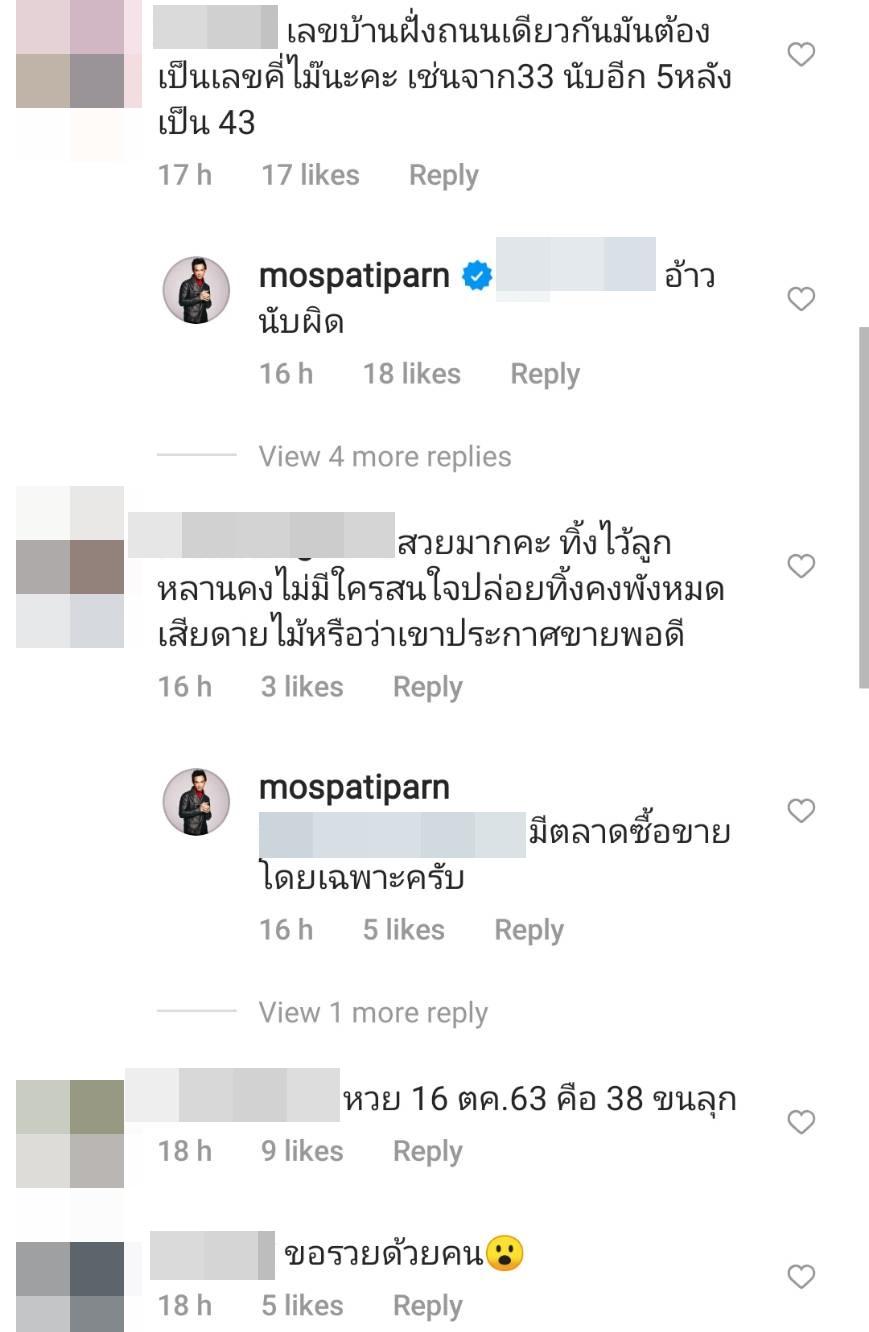Like mospatiparn's reply with 5 likes
This screenshot has width=869, height=1332.
pos(801,810)
